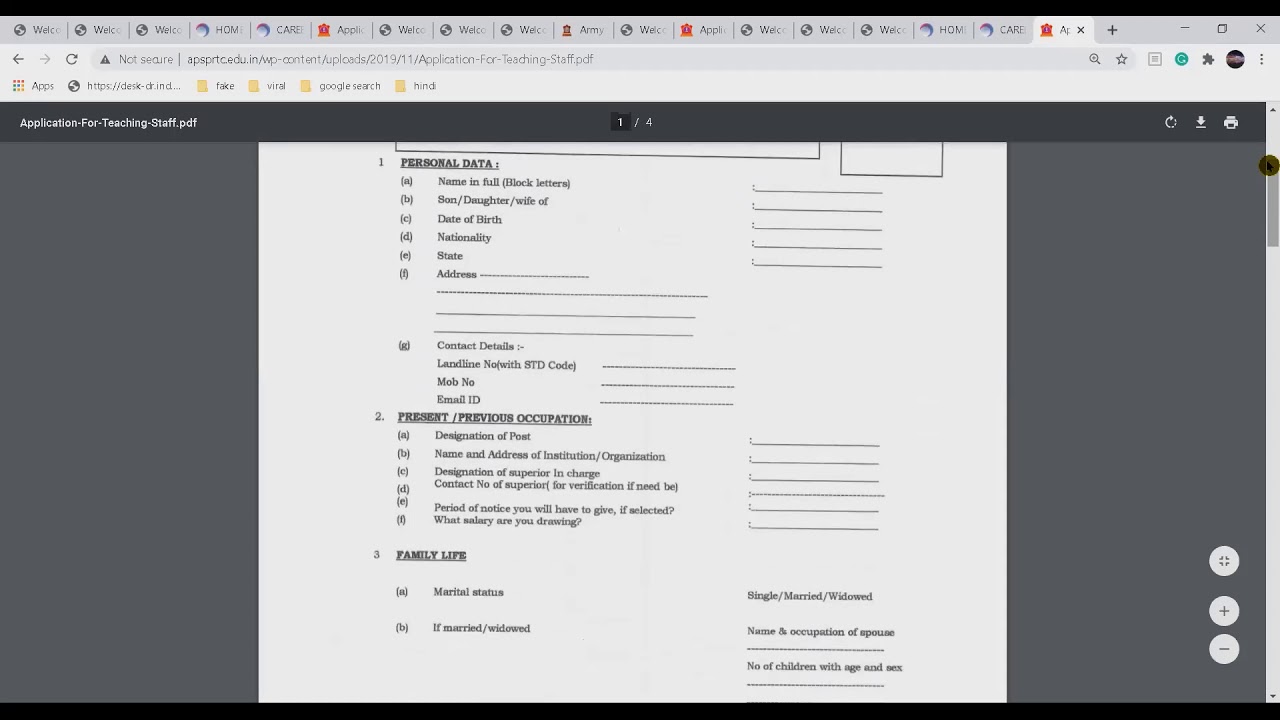Click the reading list icon beside star
The width and height of the screenshot is (1280, 720).
click(1154, 59)
